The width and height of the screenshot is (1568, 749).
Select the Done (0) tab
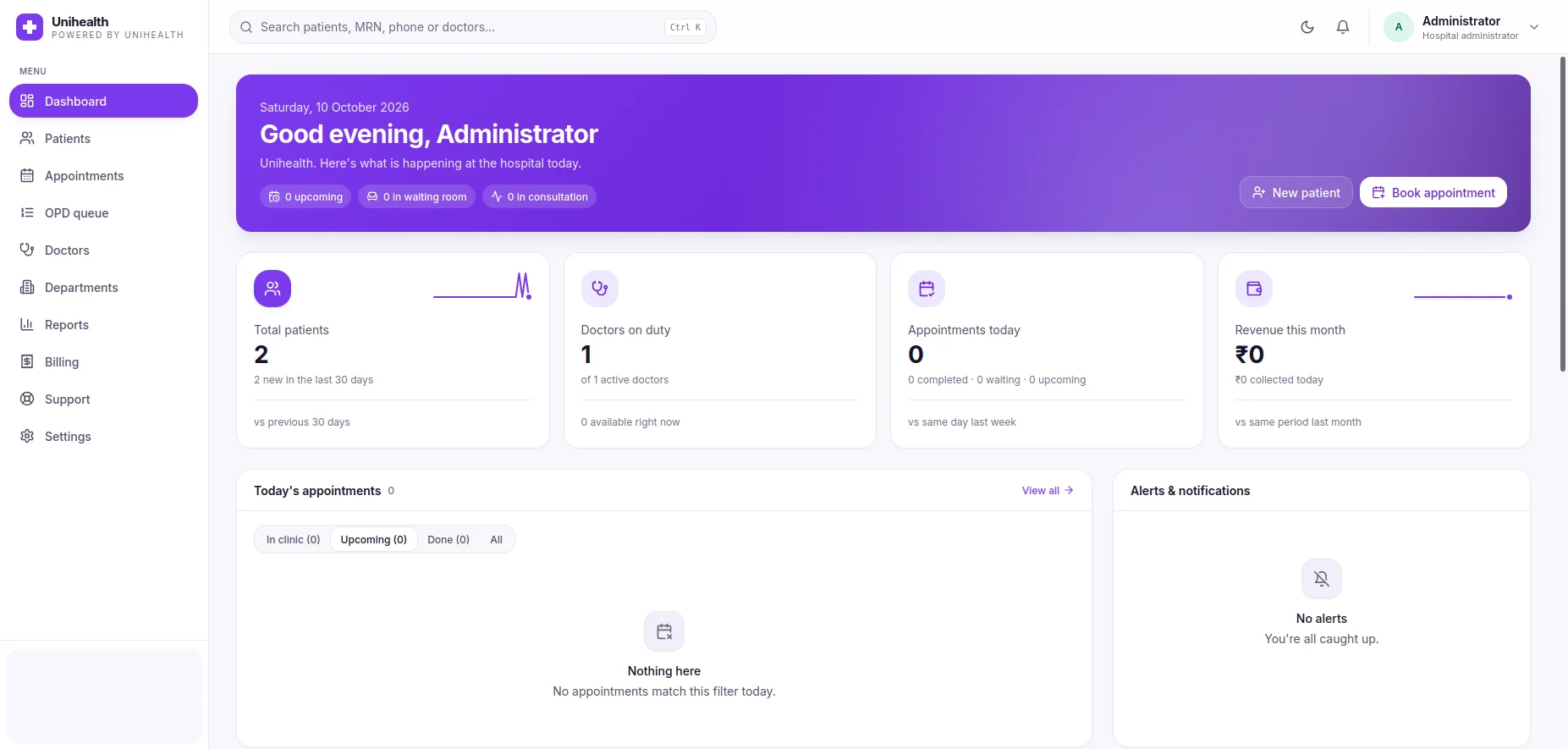(448, 539)
